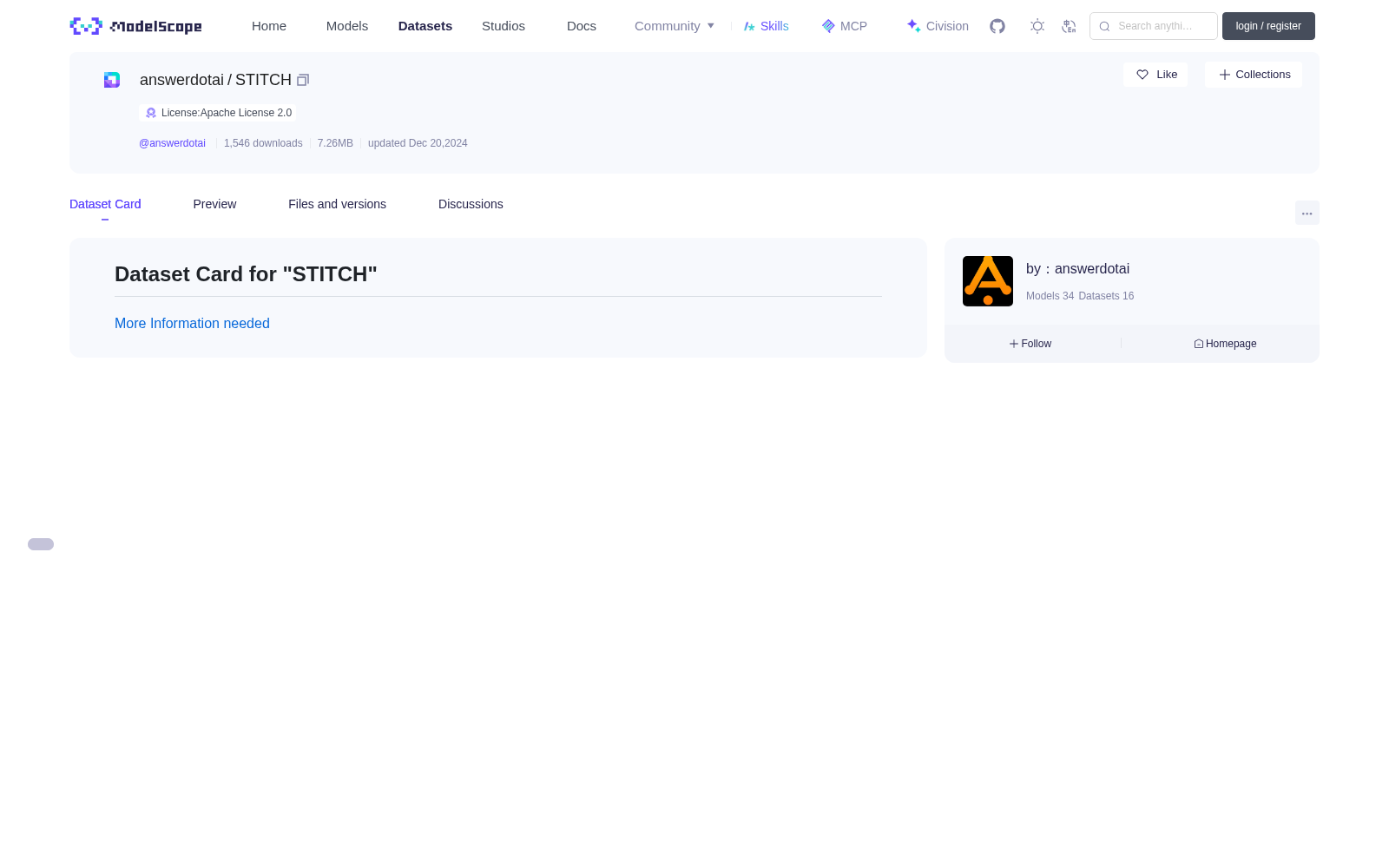This screenshot has width=1389, height=868.
Task: Open the ModelScope logo homepage
Action: (136, 26)
